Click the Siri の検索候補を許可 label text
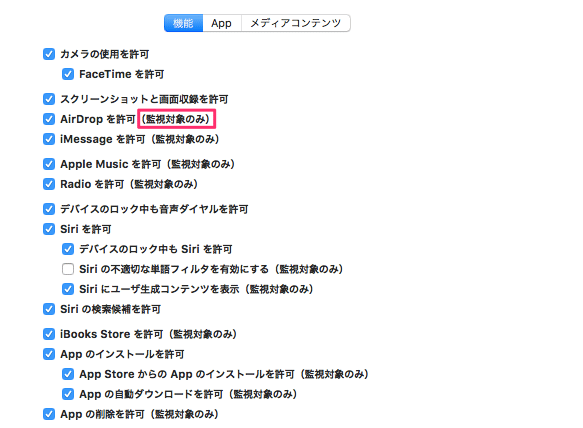This screenshot has height=428, width=583. (x=110, y=309)
